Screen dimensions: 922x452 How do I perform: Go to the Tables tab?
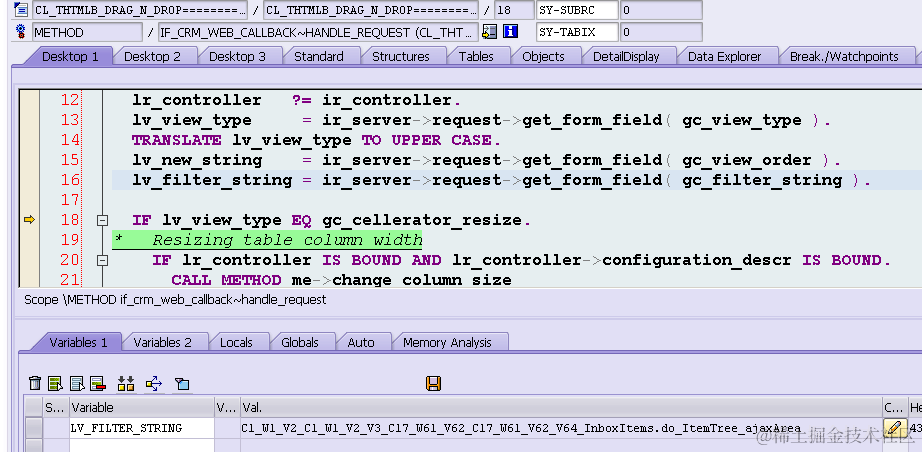pyautogui.click(x=476, y=56)
